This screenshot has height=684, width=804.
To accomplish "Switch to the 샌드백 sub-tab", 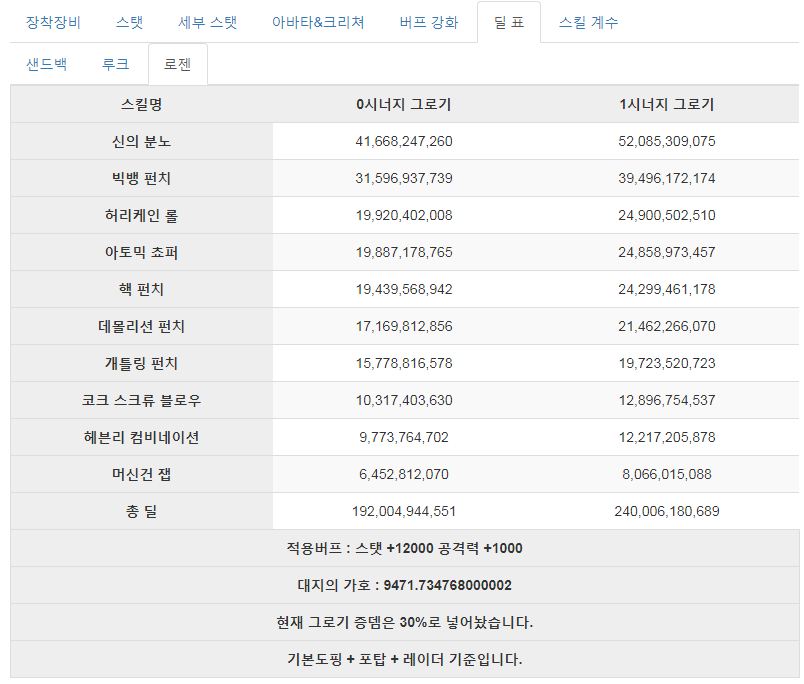I will click(x=47, y=64).
